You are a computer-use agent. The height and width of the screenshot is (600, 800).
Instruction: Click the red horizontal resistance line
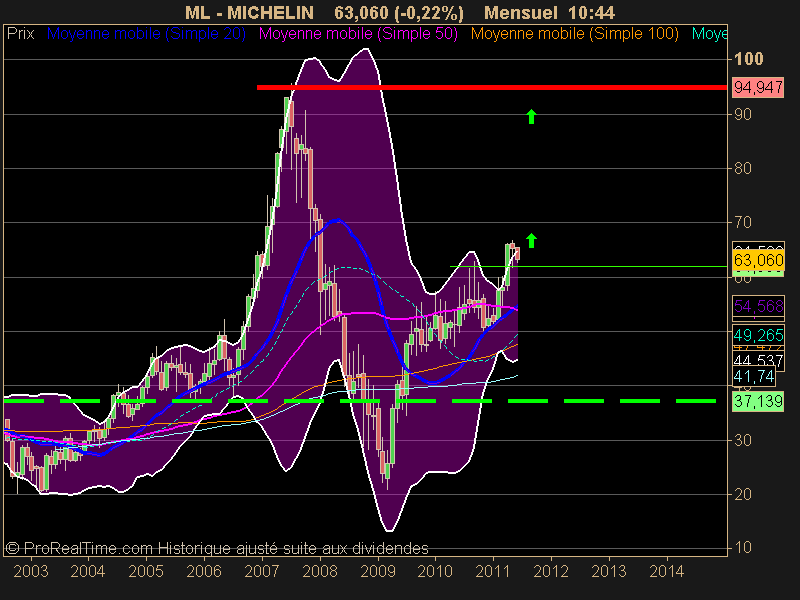(492, 88)
